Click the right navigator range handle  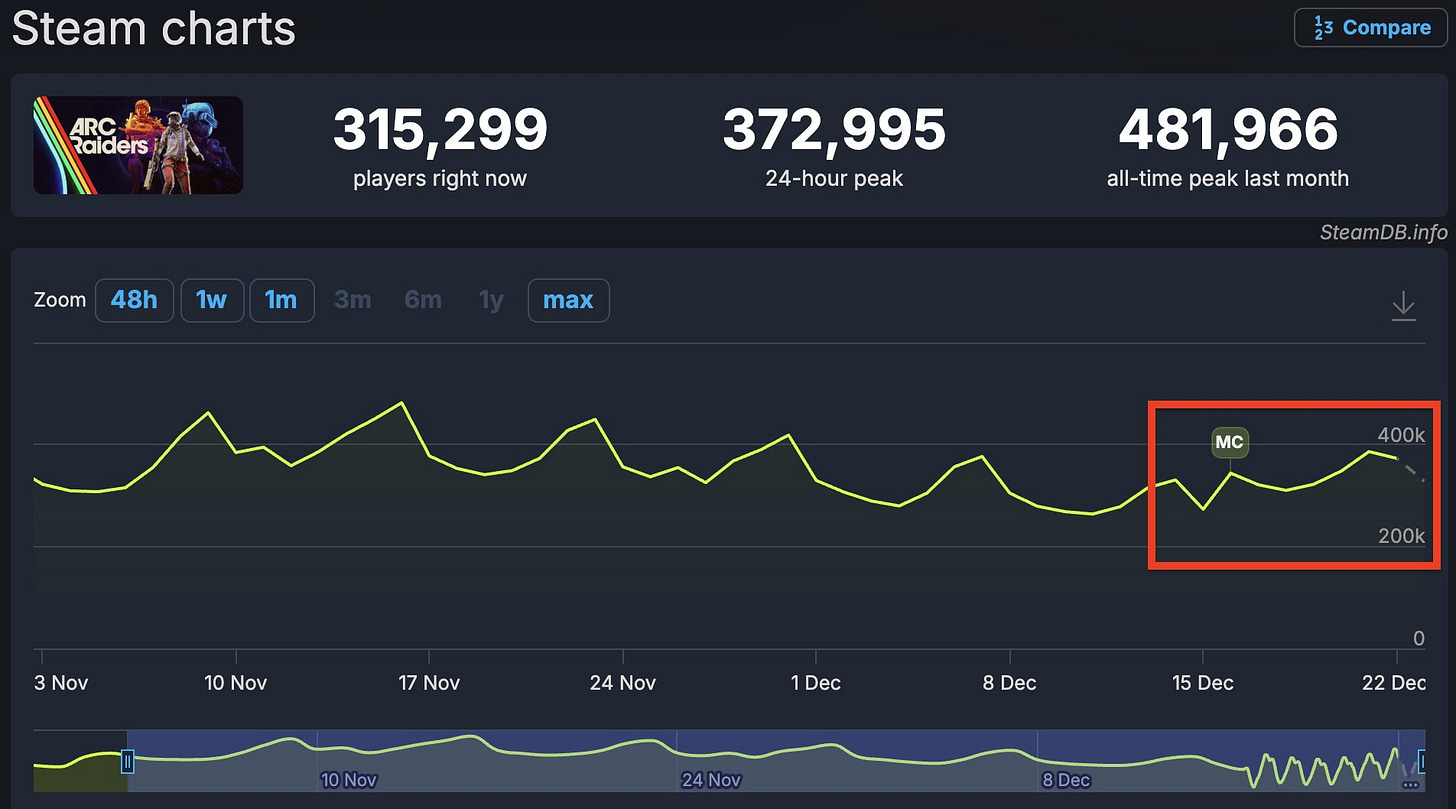[1422, 763]
